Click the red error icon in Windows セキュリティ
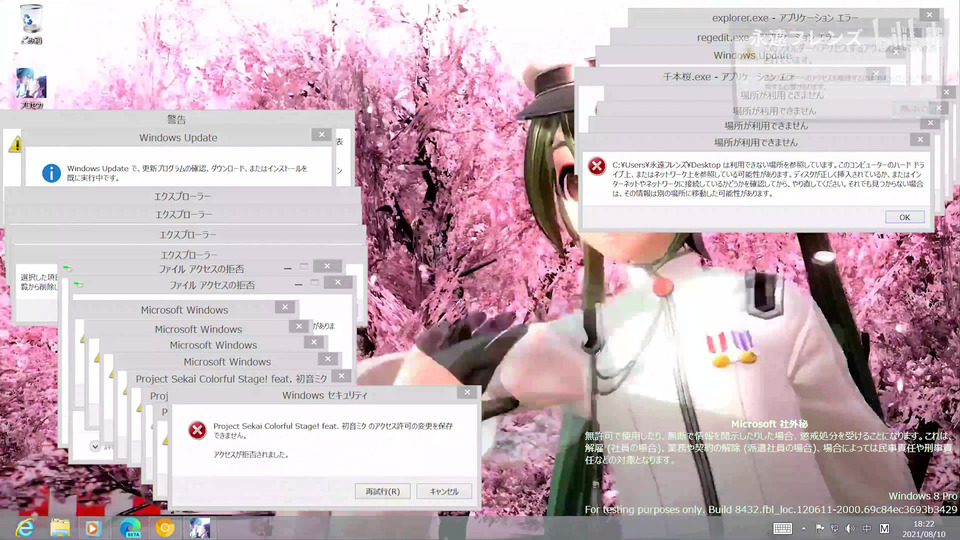This screenshot has width=960, height=540. 197,430
